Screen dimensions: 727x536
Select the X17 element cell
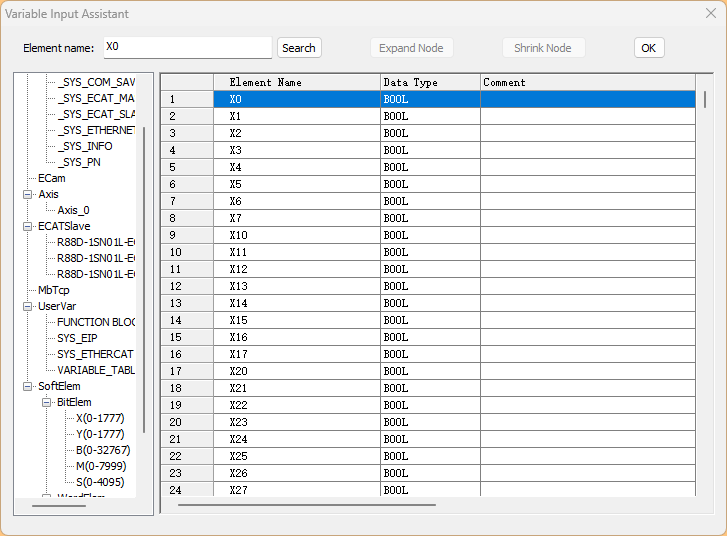point(297,354)
